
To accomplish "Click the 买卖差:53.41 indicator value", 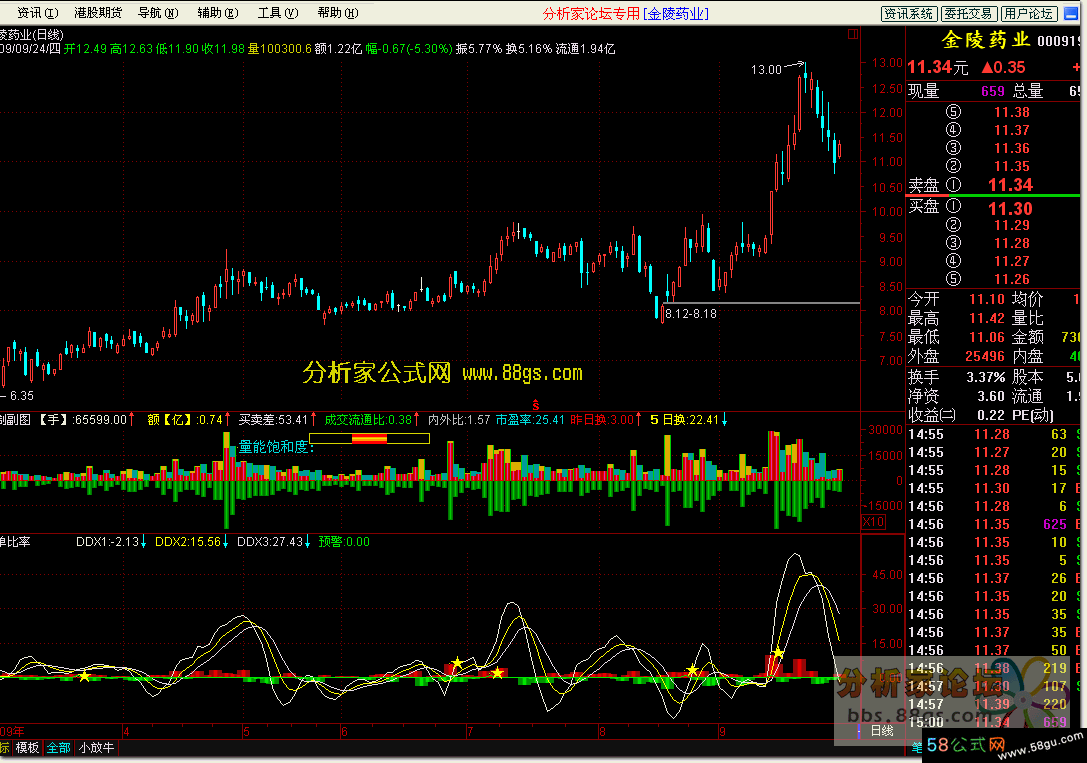I will pyautogui.click(x=273, y=420).
